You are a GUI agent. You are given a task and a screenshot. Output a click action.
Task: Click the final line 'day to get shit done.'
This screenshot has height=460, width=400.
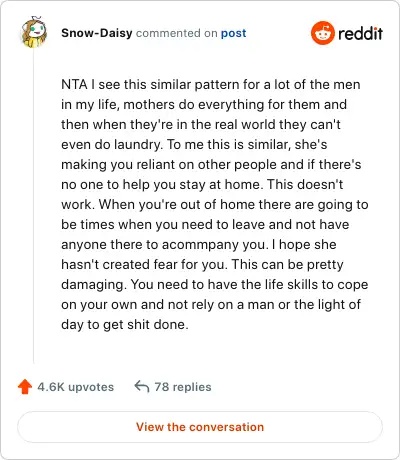[125, 325]
